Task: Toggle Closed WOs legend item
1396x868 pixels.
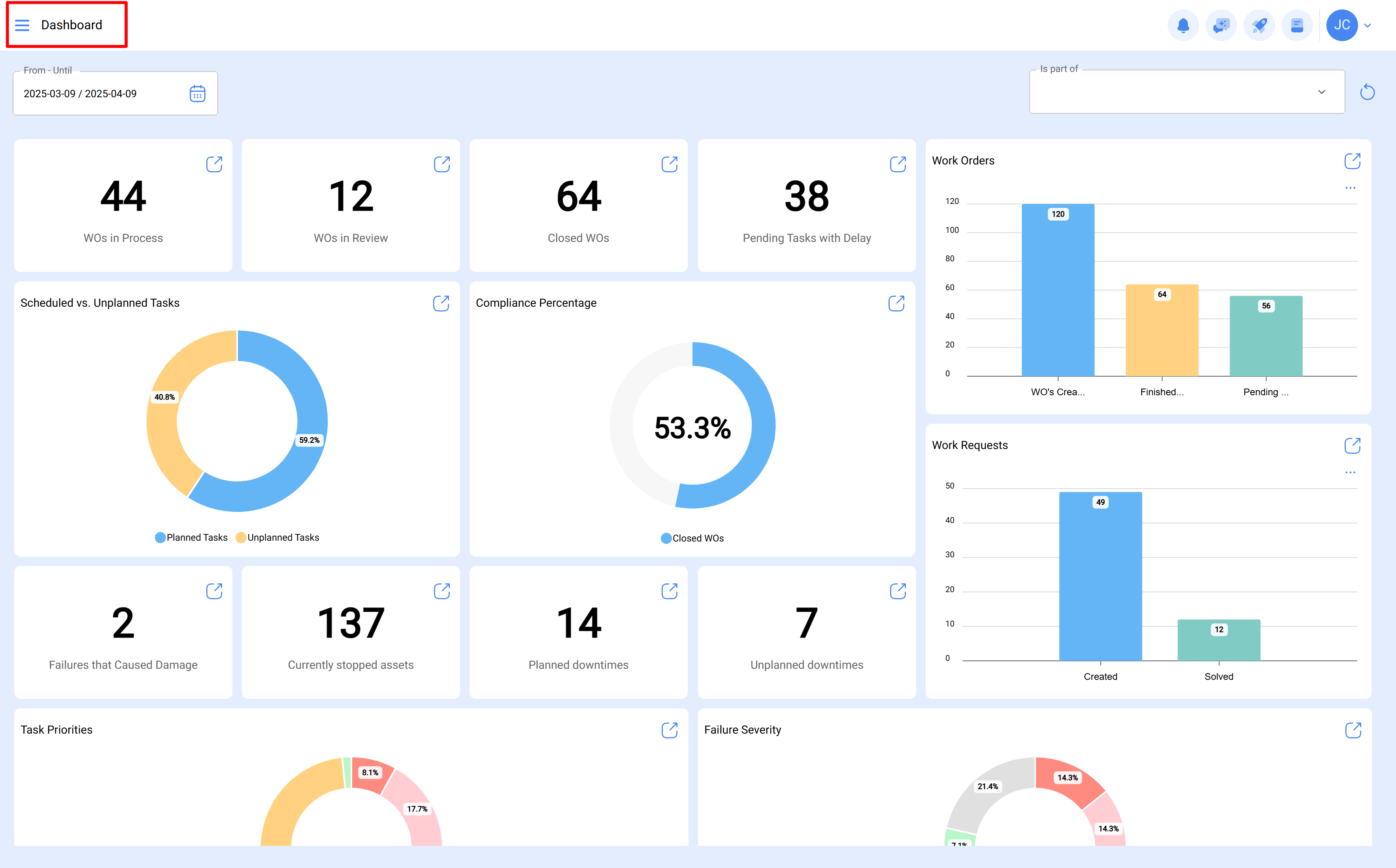Action: pyautogui.click(x=692, y=538)
